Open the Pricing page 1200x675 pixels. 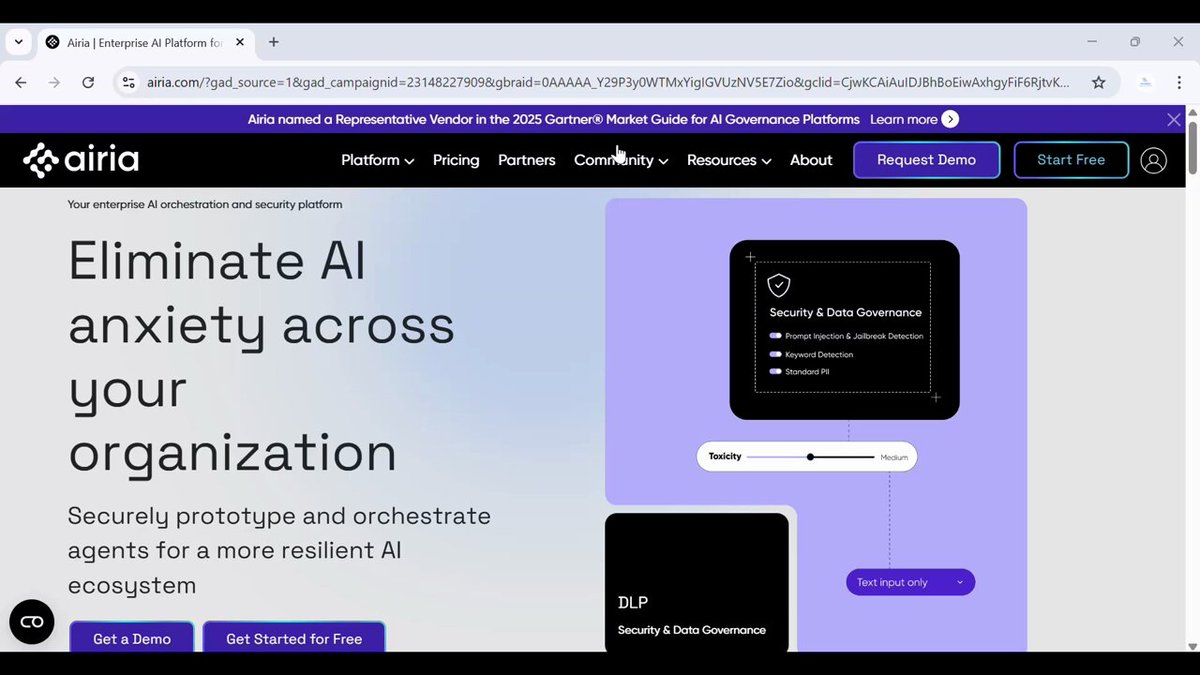click(x=456, y=160)
